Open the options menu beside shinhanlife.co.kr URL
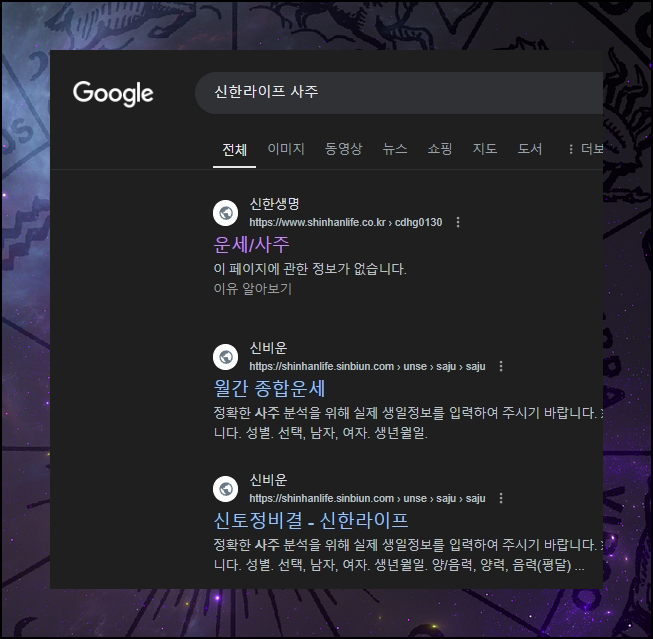The image size is (653, 639). coord(458,222)
